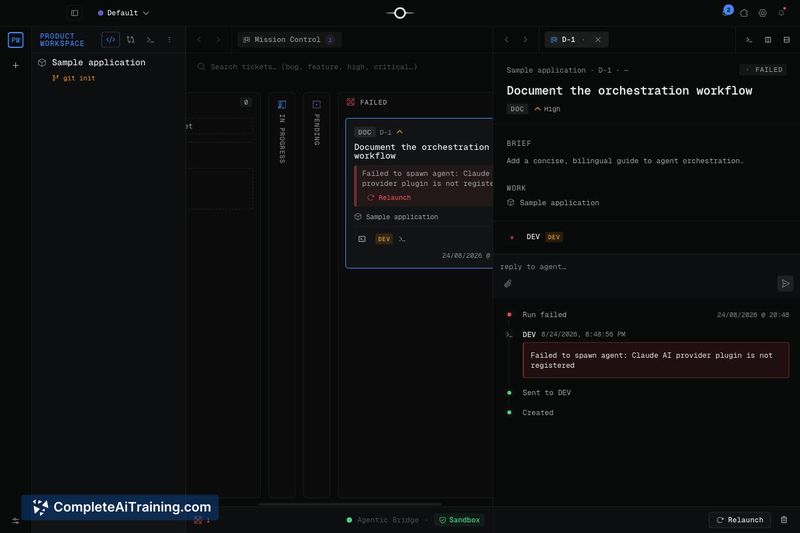Click Sample application under WORK section

click(553, 202)
